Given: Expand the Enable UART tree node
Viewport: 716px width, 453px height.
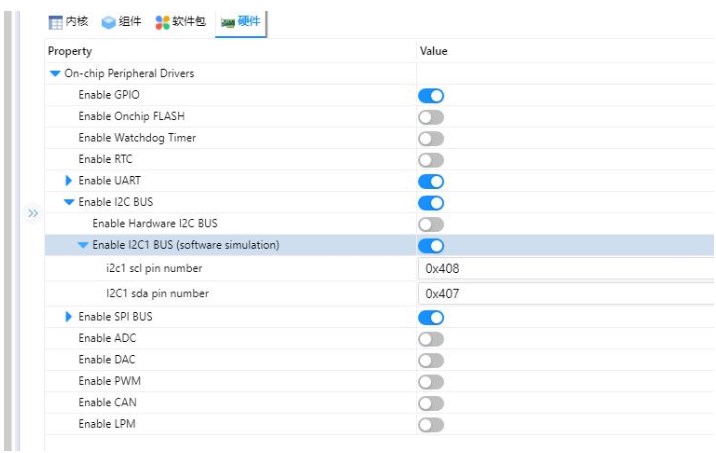Looking at the screenshot, I should tap(69, 181).
